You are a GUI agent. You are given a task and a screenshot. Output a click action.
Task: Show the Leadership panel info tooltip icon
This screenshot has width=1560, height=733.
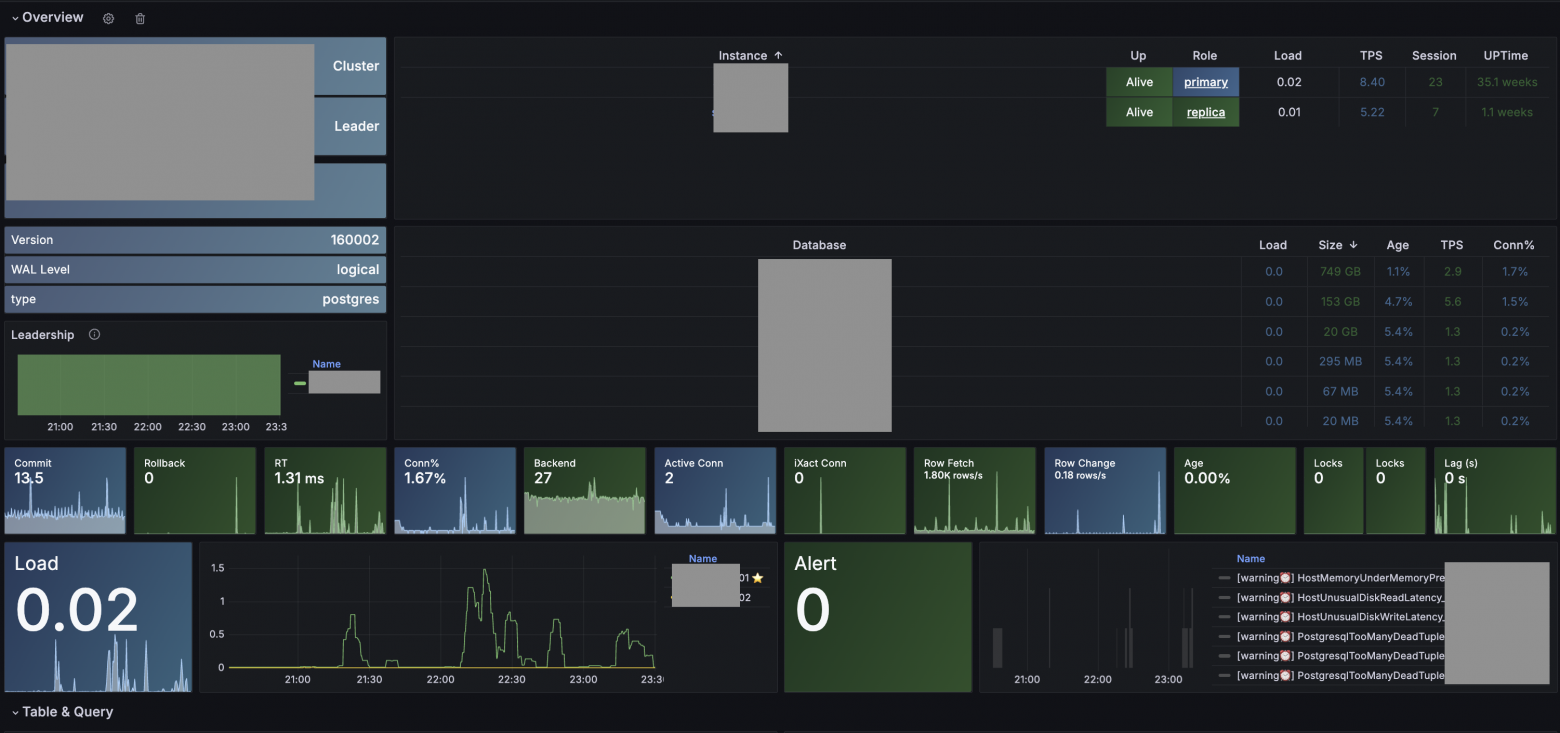(x=94, y=335)
